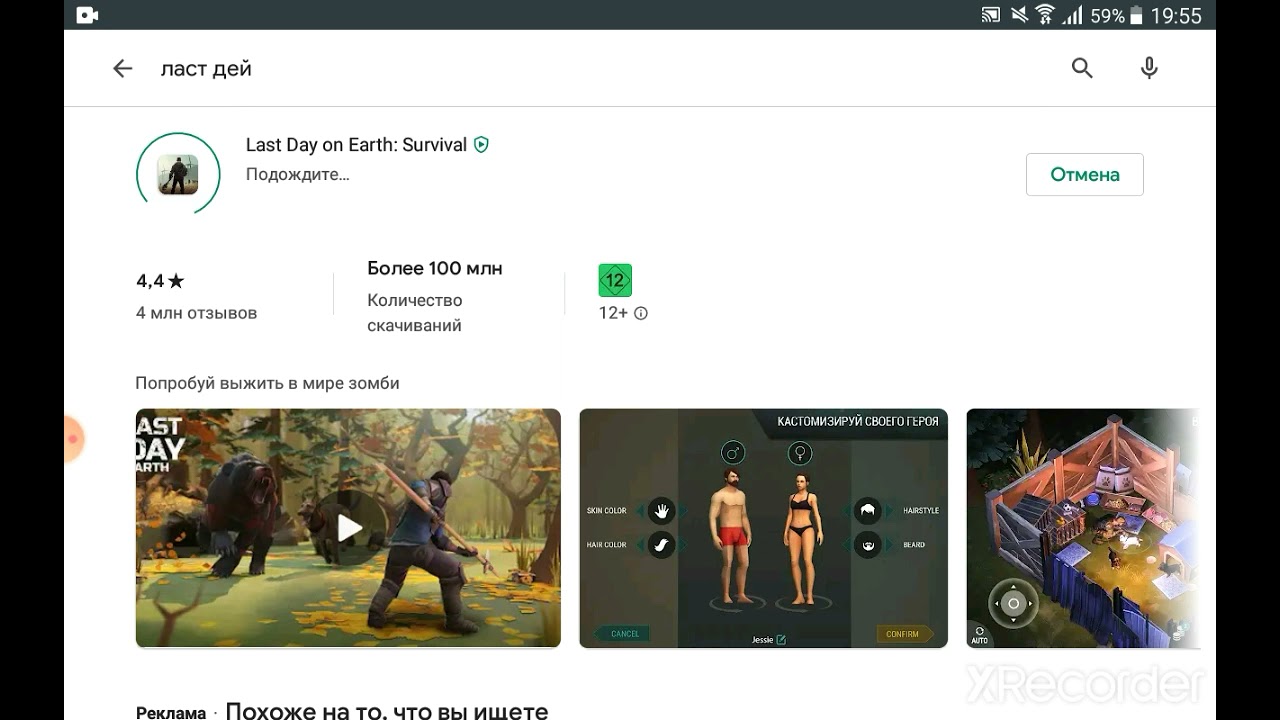The image size is (1280, 720).
Task: Open the 12+ age rating info icon
Action: tap(641, 313)
